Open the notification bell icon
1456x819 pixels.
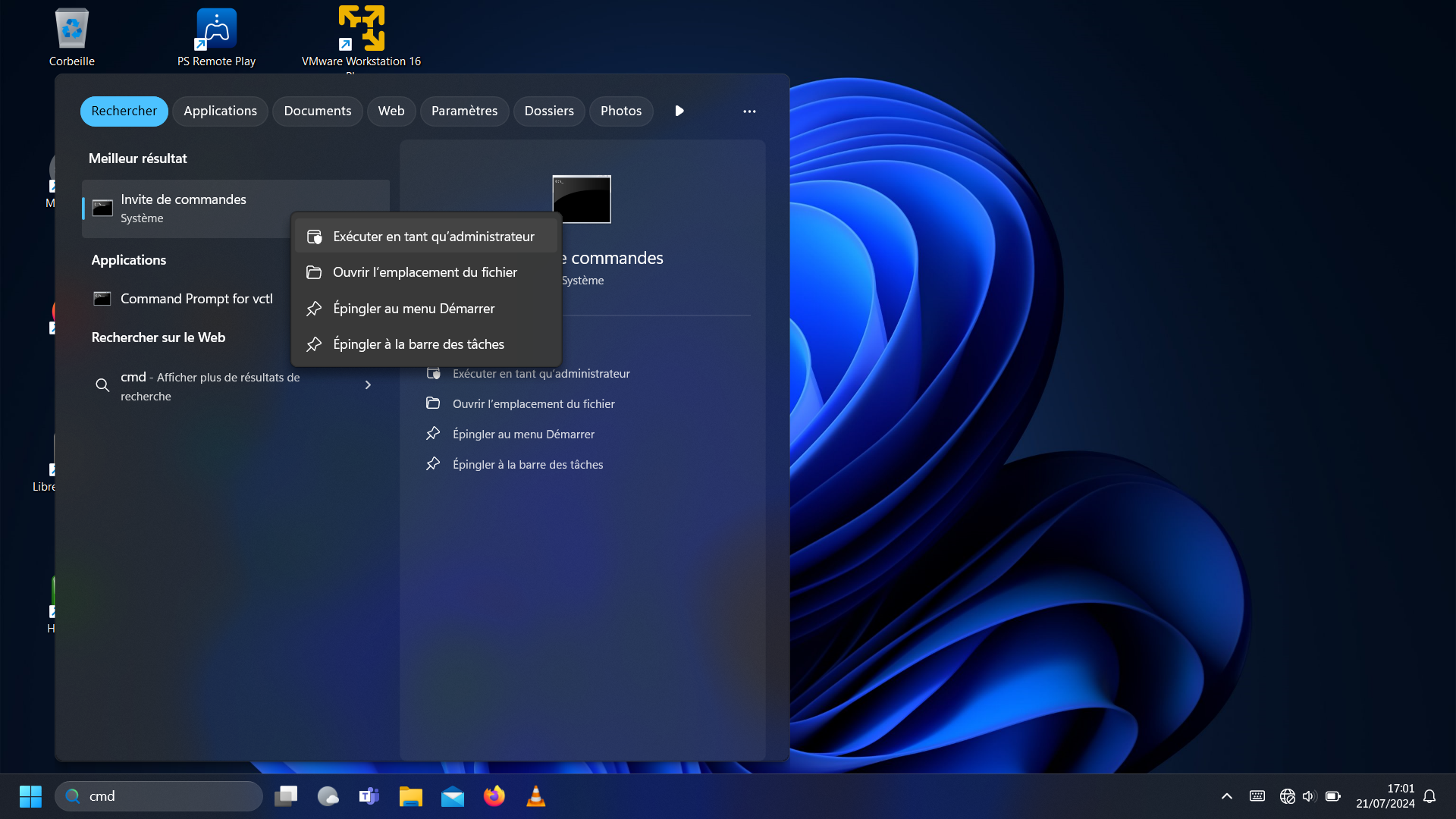click(x=1429, y=796)
